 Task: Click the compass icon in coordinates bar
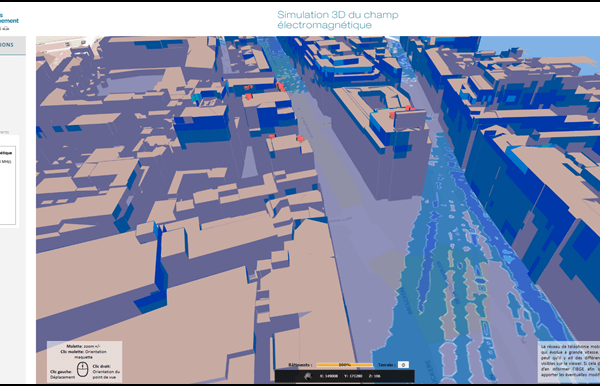click(307, 376)
